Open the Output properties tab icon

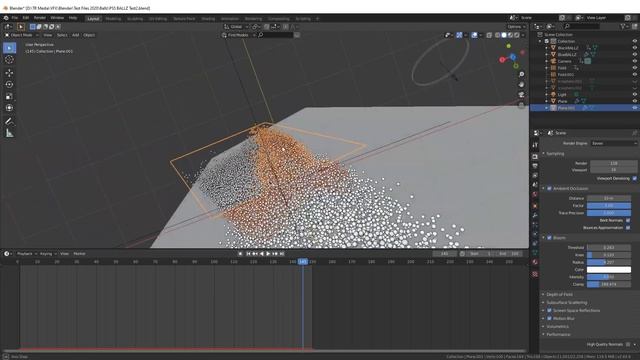tap(535, 166)
